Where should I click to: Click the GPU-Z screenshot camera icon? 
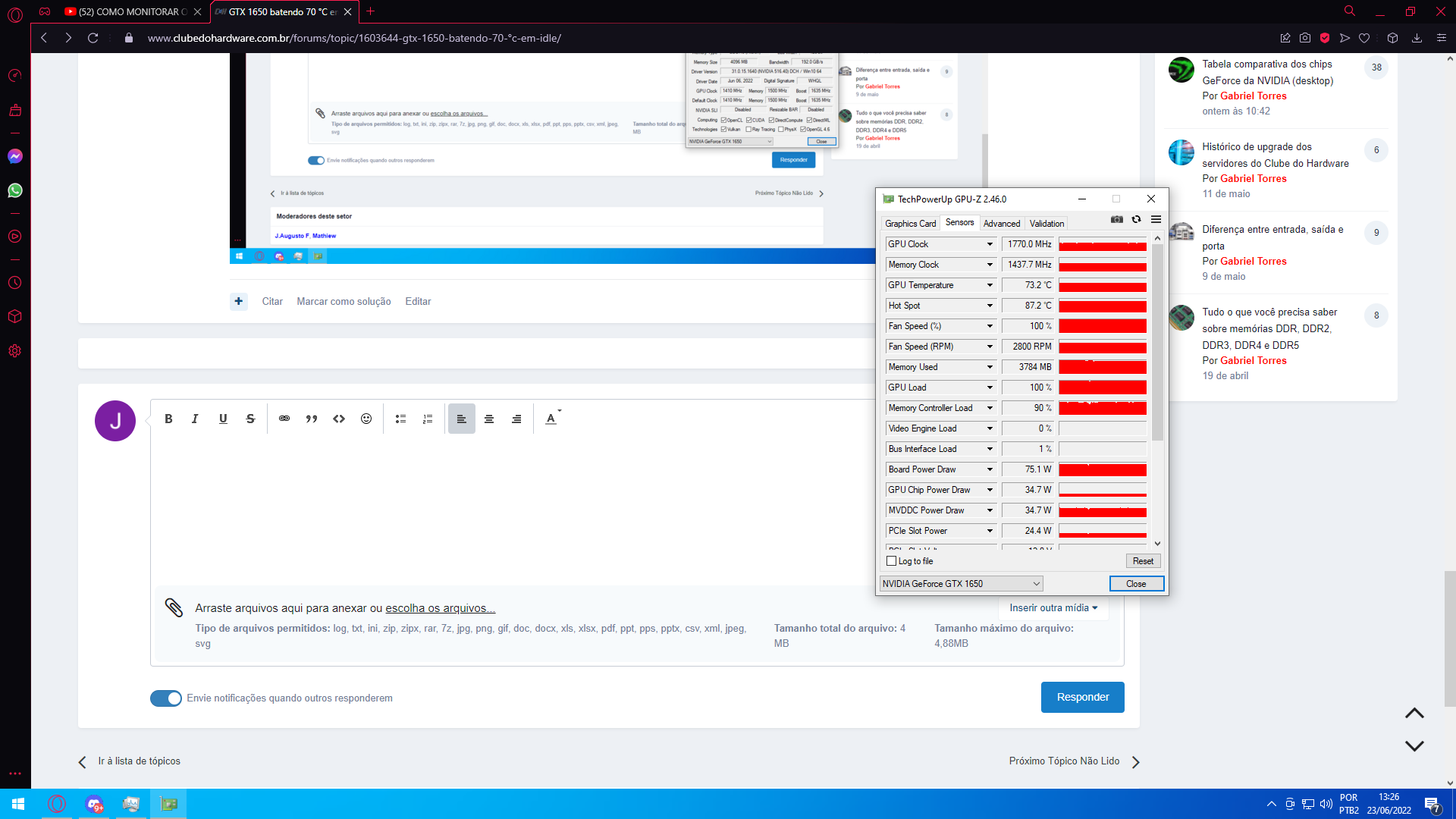[x=1116, y=219]
